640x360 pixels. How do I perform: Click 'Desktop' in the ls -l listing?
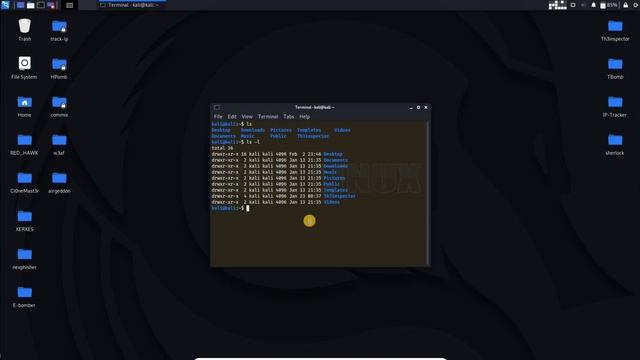(333, 154)
